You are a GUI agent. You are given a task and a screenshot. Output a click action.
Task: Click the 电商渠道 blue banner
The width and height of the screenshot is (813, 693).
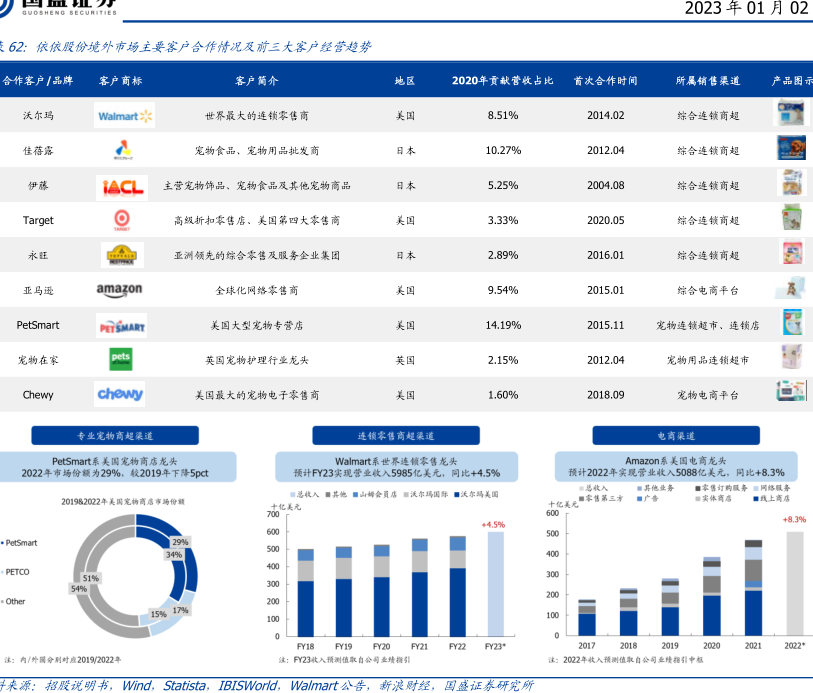(676, 436)
